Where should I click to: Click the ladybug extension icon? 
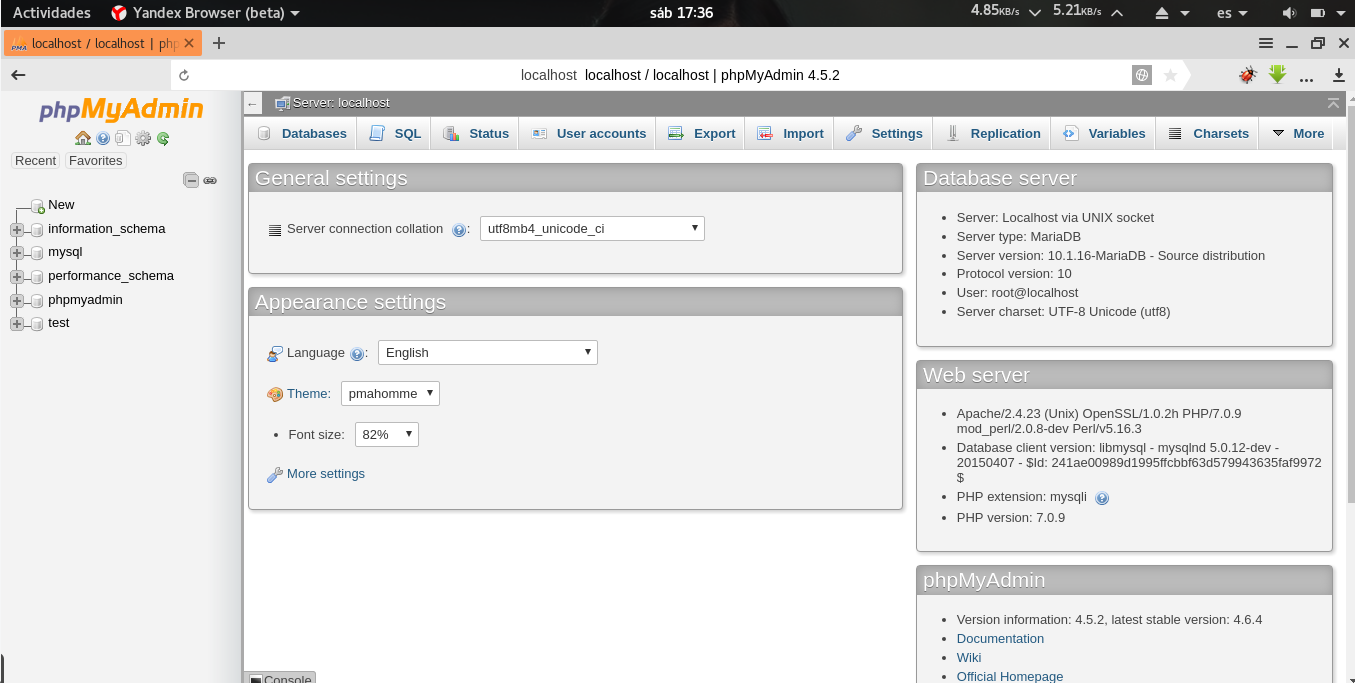1247,75
